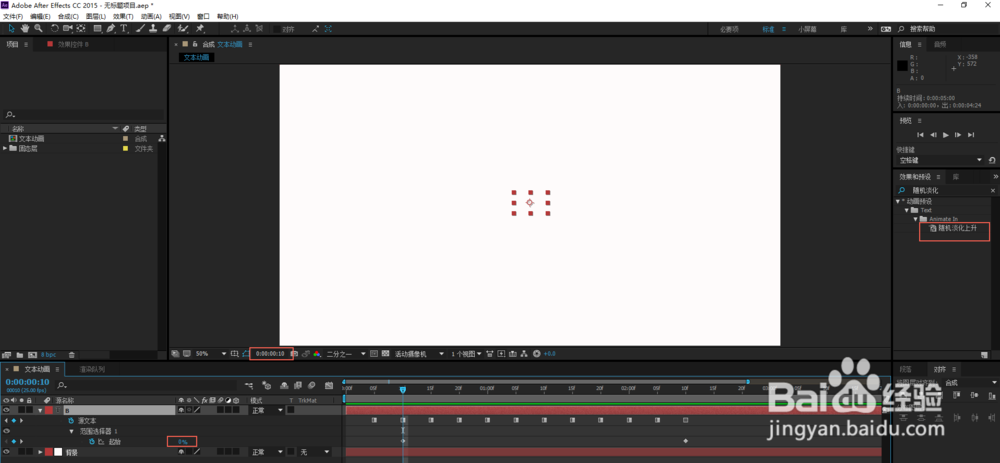
Task: Toggle transparency grid in viewer footer
Action: pos(385,353)
